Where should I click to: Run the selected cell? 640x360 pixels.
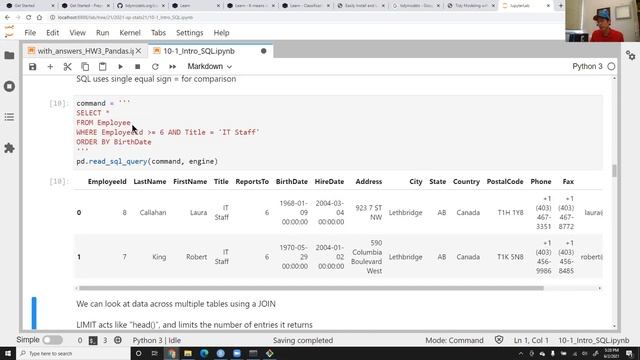(120, 67)
